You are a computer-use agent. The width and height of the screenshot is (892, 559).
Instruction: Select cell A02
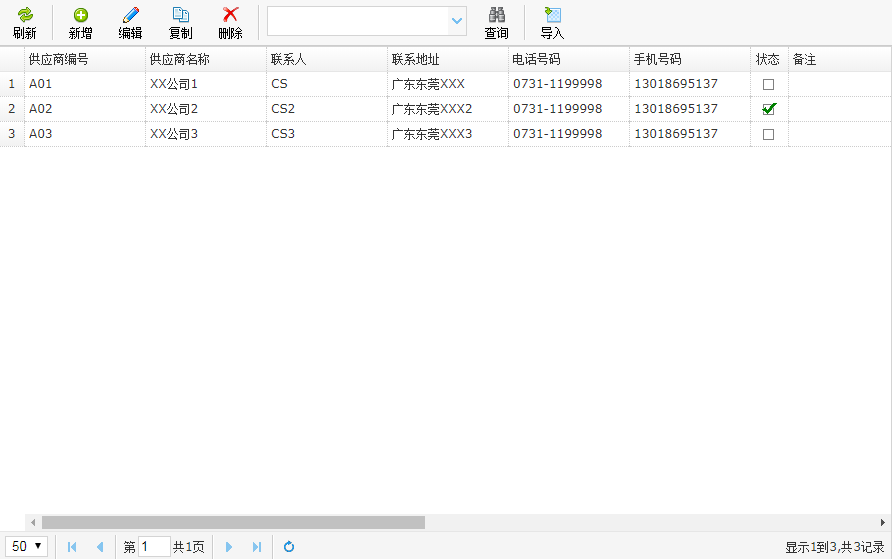(x=85, y=109)
